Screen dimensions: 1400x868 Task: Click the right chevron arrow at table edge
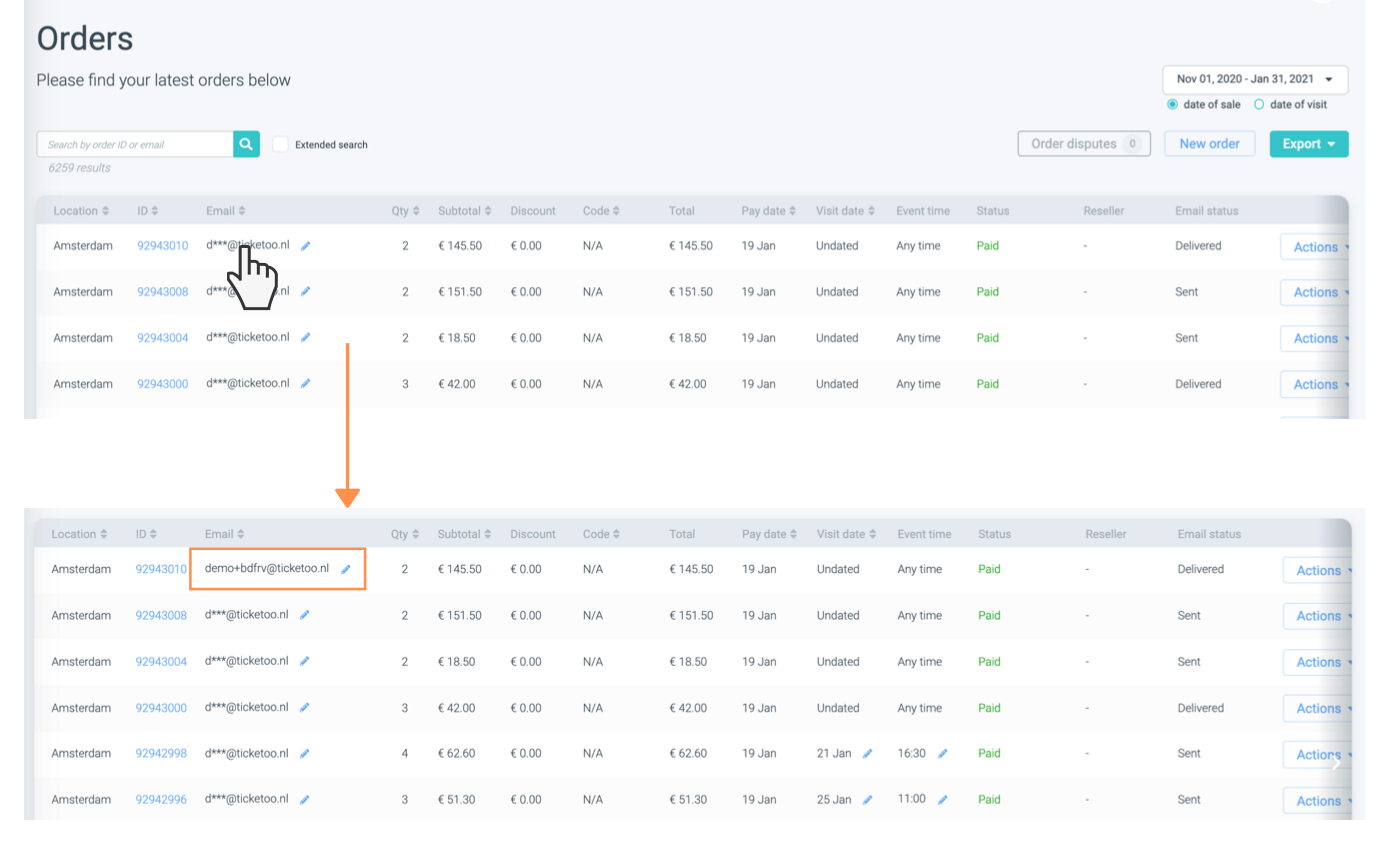[x=1337, y=764]
